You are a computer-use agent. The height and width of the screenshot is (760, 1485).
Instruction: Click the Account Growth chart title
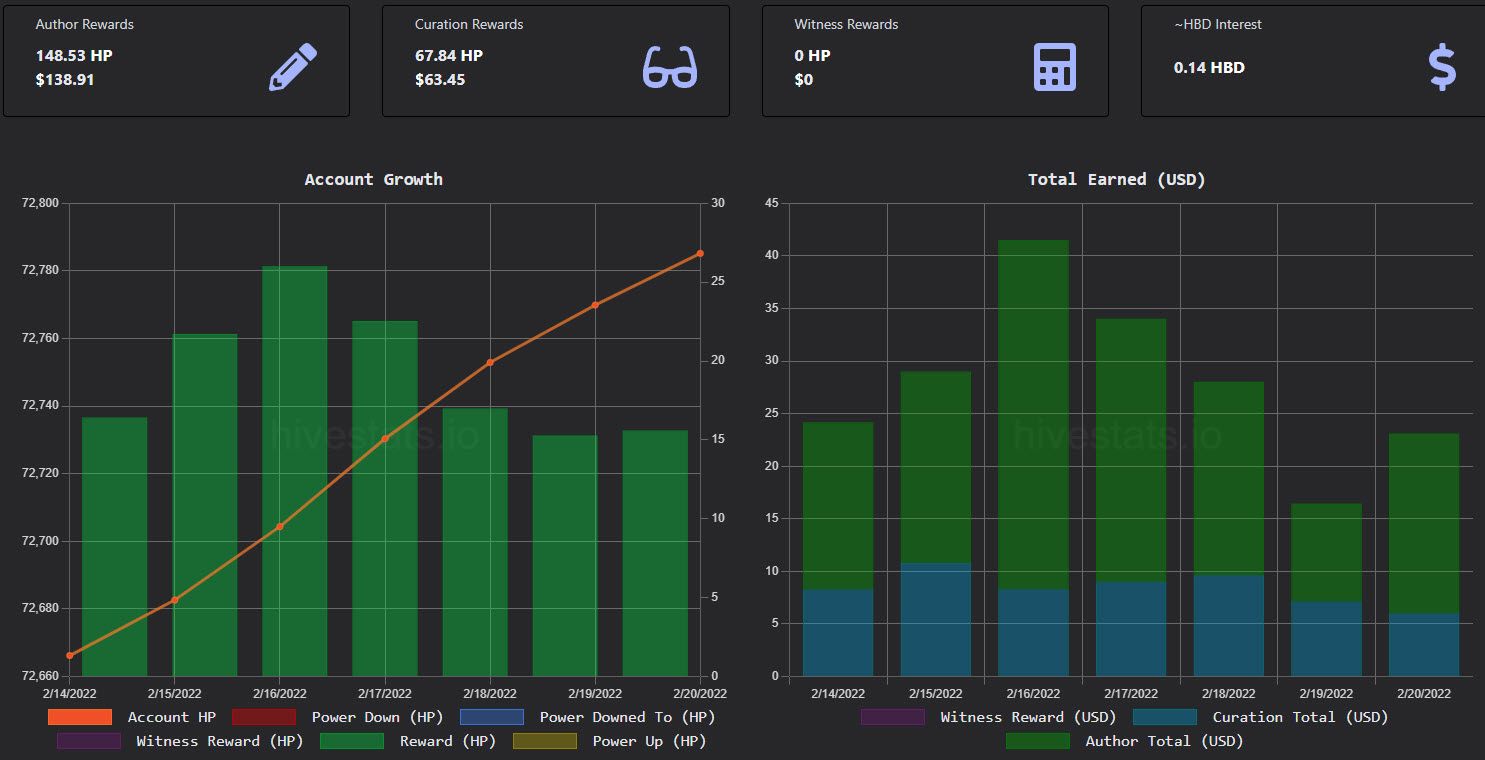click(374, 179)
